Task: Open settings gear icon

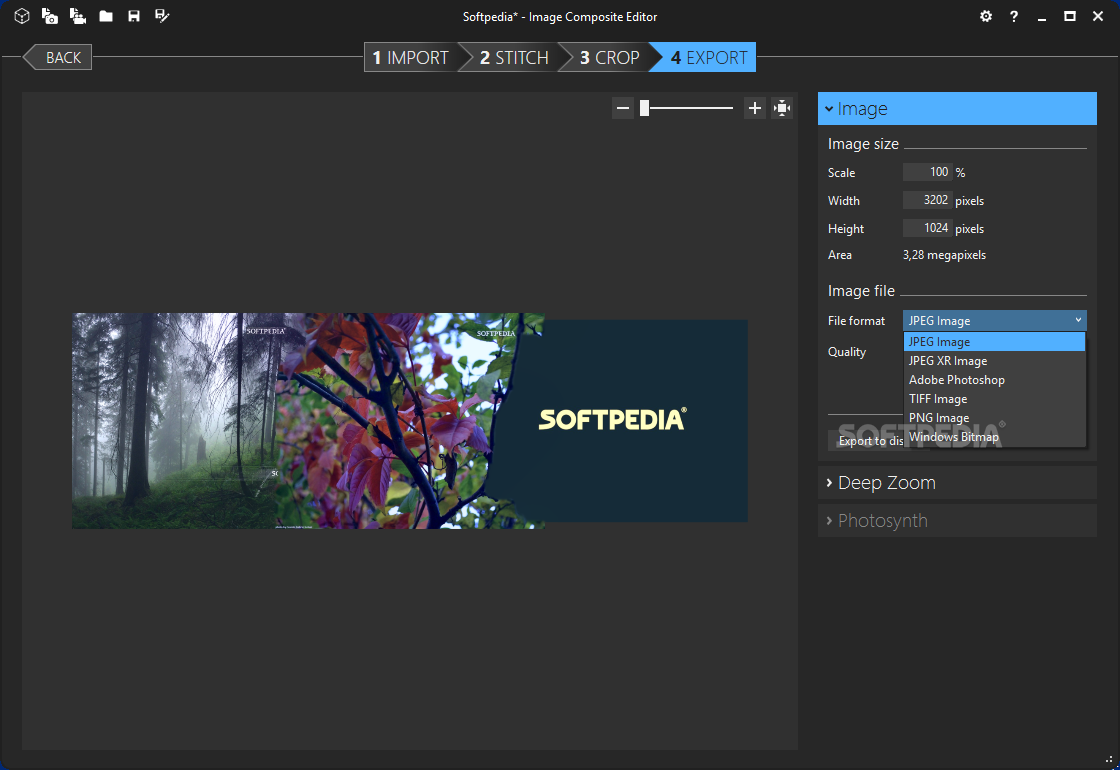Action: point(986,16)
